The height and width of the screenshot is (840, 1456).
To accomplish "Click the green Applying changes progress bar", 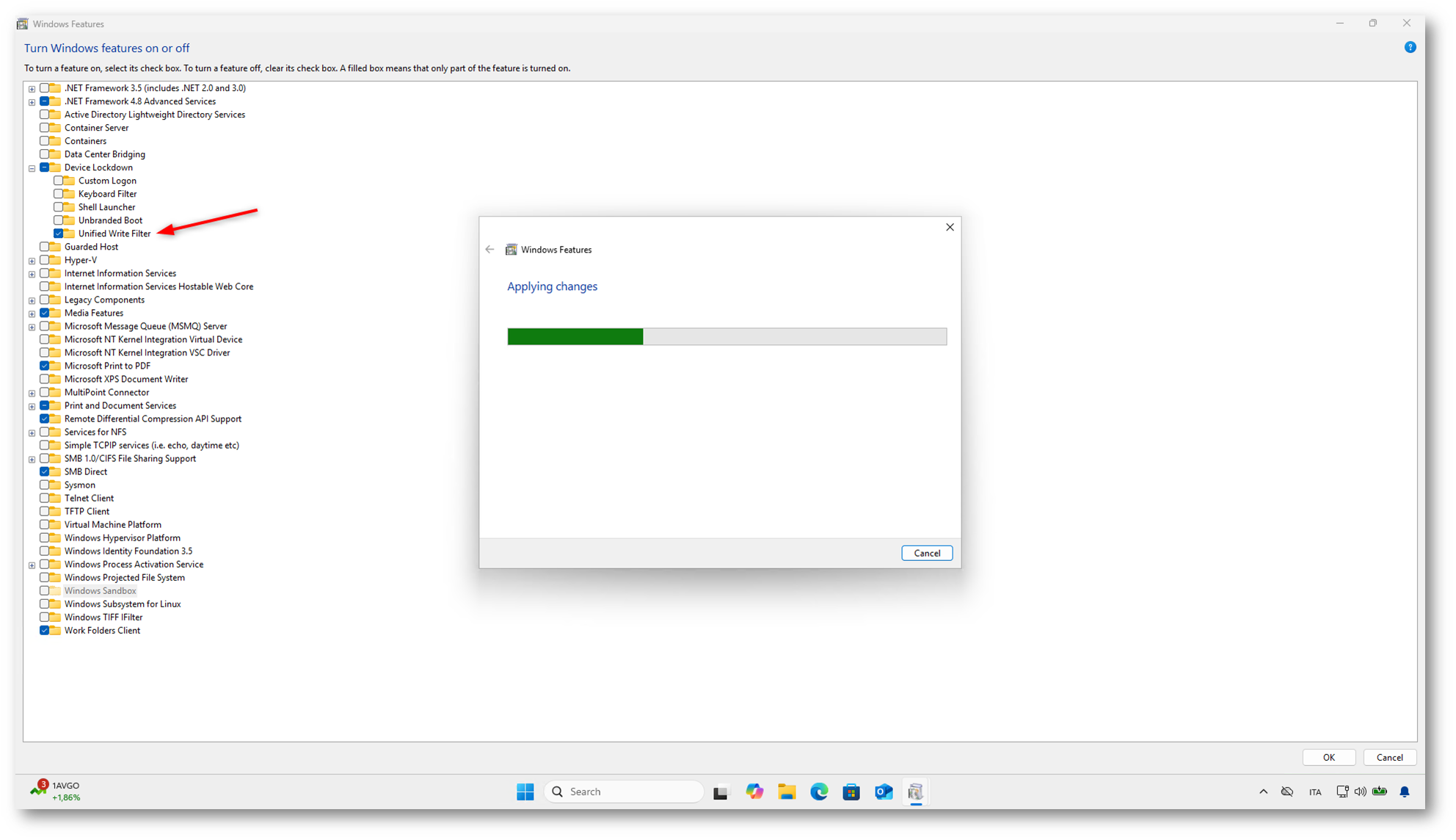I will pos(727,336).
